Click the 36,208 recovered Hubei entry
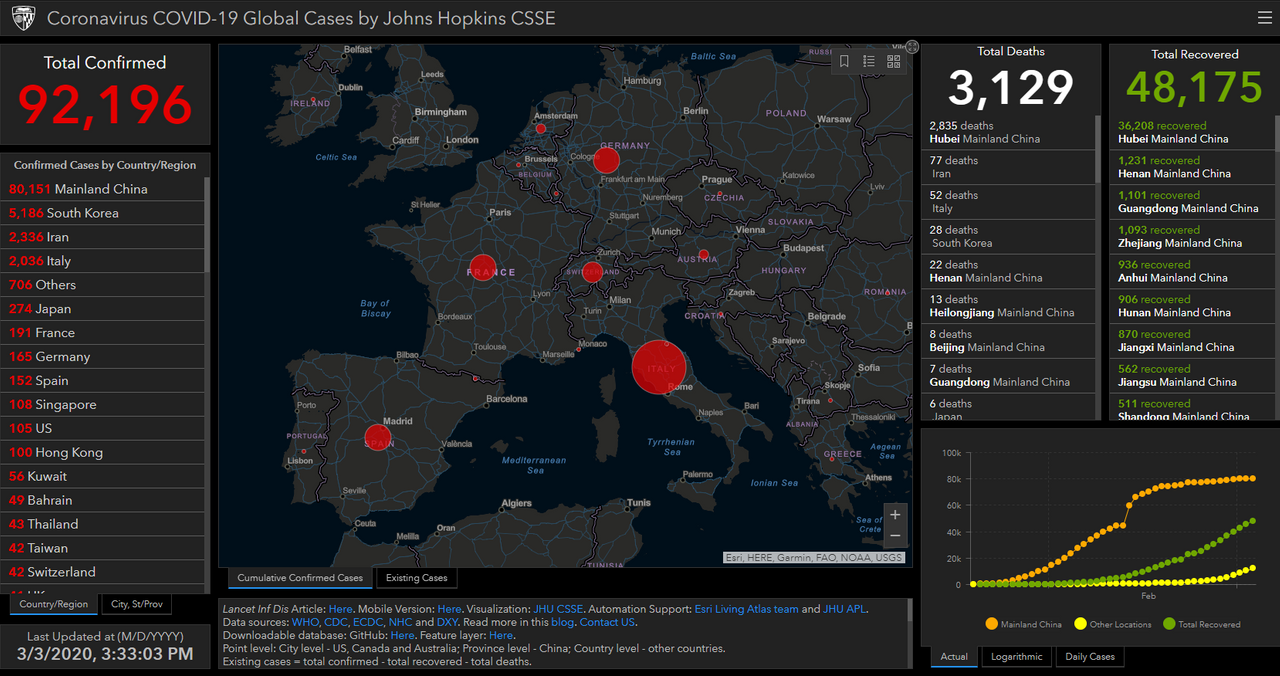This screenshot has height=676, width=1280. tap(1194, 132)
